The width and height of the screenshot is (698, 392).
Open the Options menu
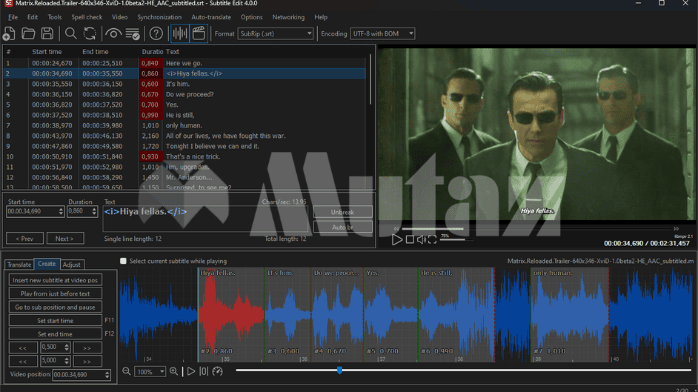(252, 17)
